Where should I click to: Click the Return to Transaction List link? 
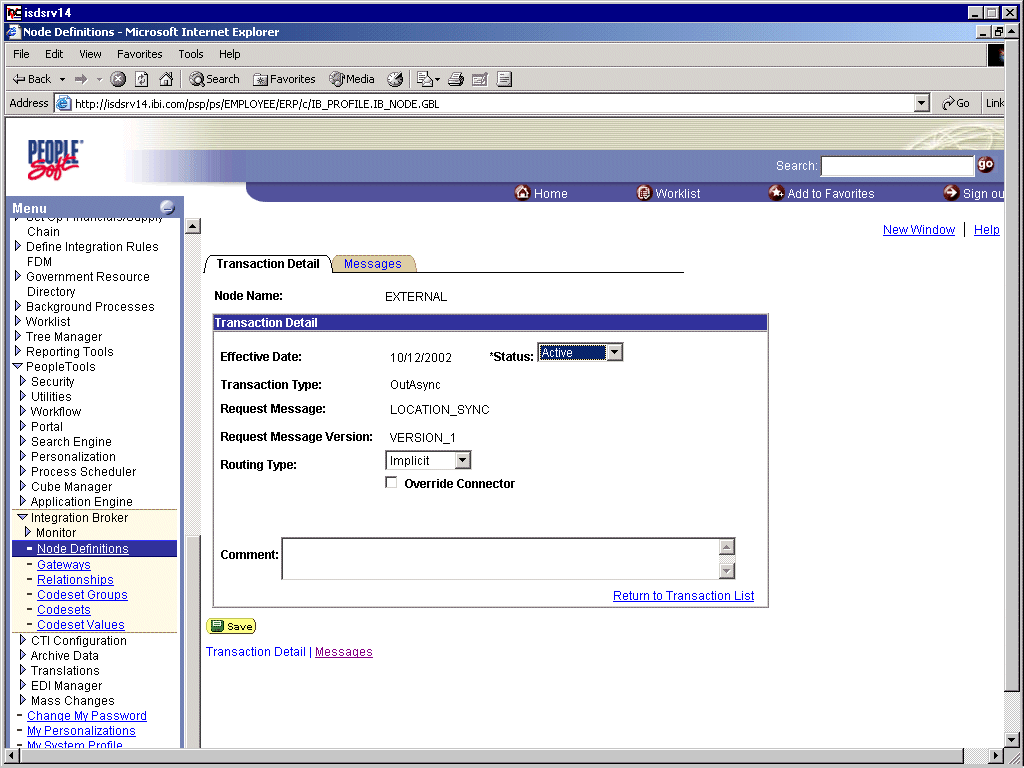click(683, 595)
